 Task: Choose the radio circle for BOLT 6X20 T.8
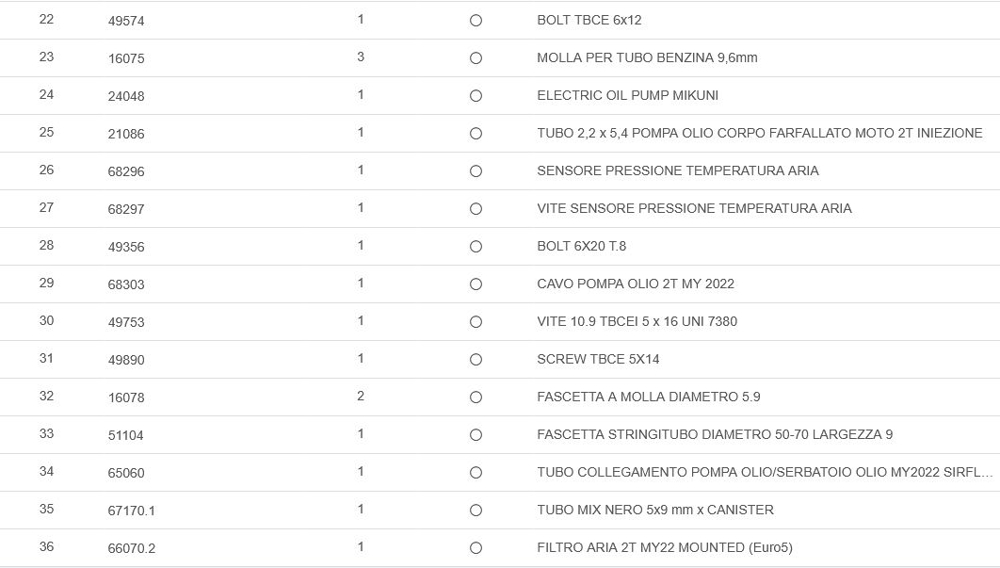(x=476, y=246)
